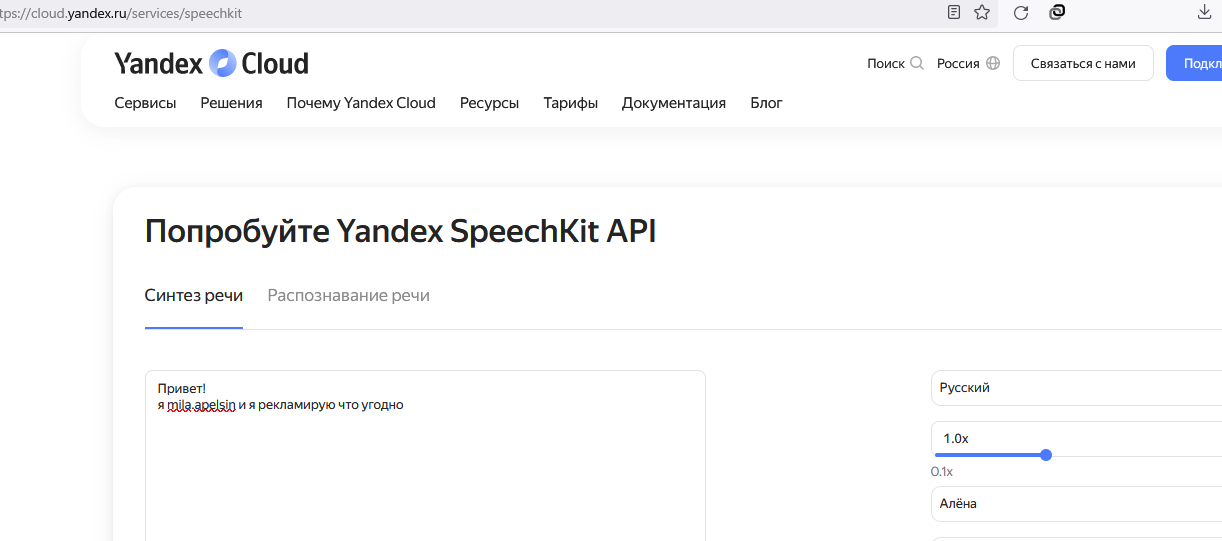Click the search magnifier icon
The height and width of the screenshot is (541, 1222).
tap(917, 63)
